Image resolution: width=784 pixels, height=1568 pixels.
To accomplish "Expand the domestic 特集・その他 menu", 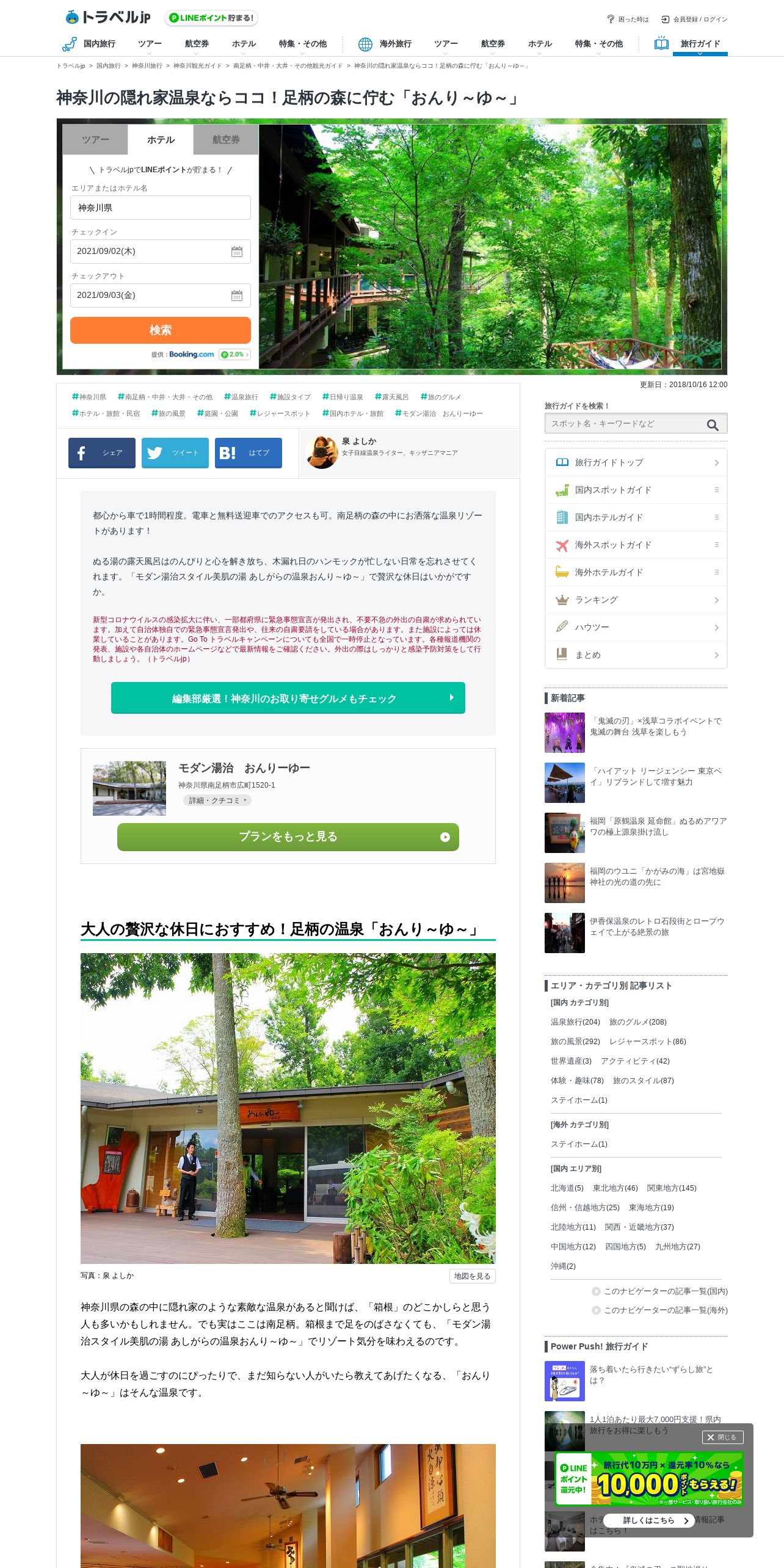I will pos(302,45).
